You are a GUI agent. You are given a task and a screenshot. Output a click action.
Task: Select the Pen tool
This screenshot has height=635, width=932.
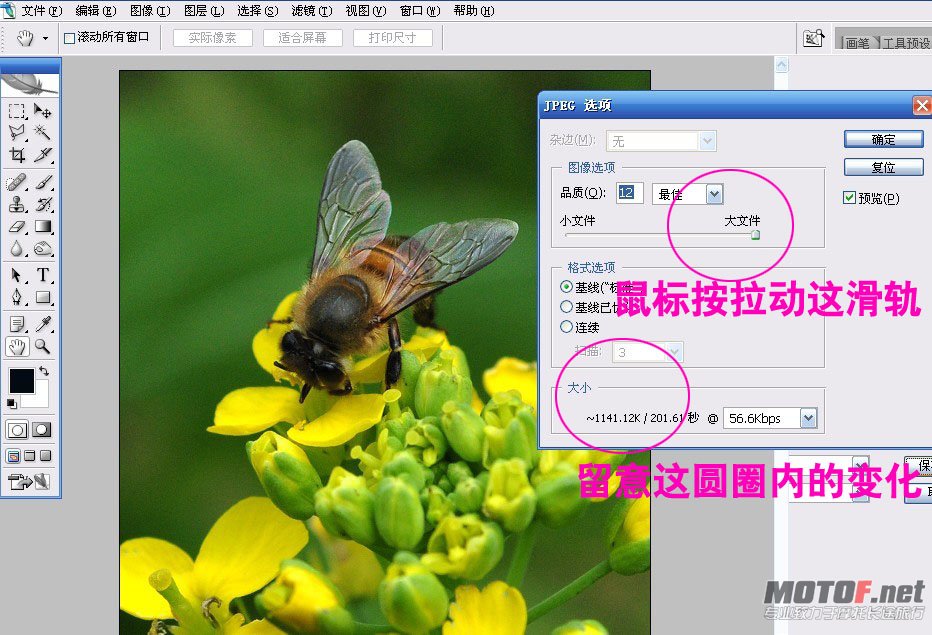[x=17, y=297]
